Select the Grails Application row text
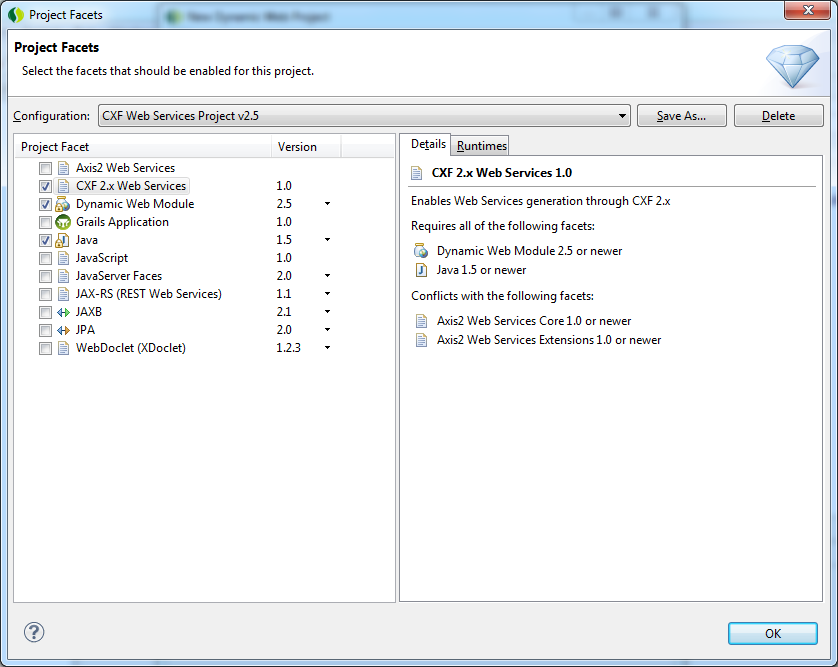Image resolution: width=838 pixels, height=667 pixels. [x=122, y=222]
